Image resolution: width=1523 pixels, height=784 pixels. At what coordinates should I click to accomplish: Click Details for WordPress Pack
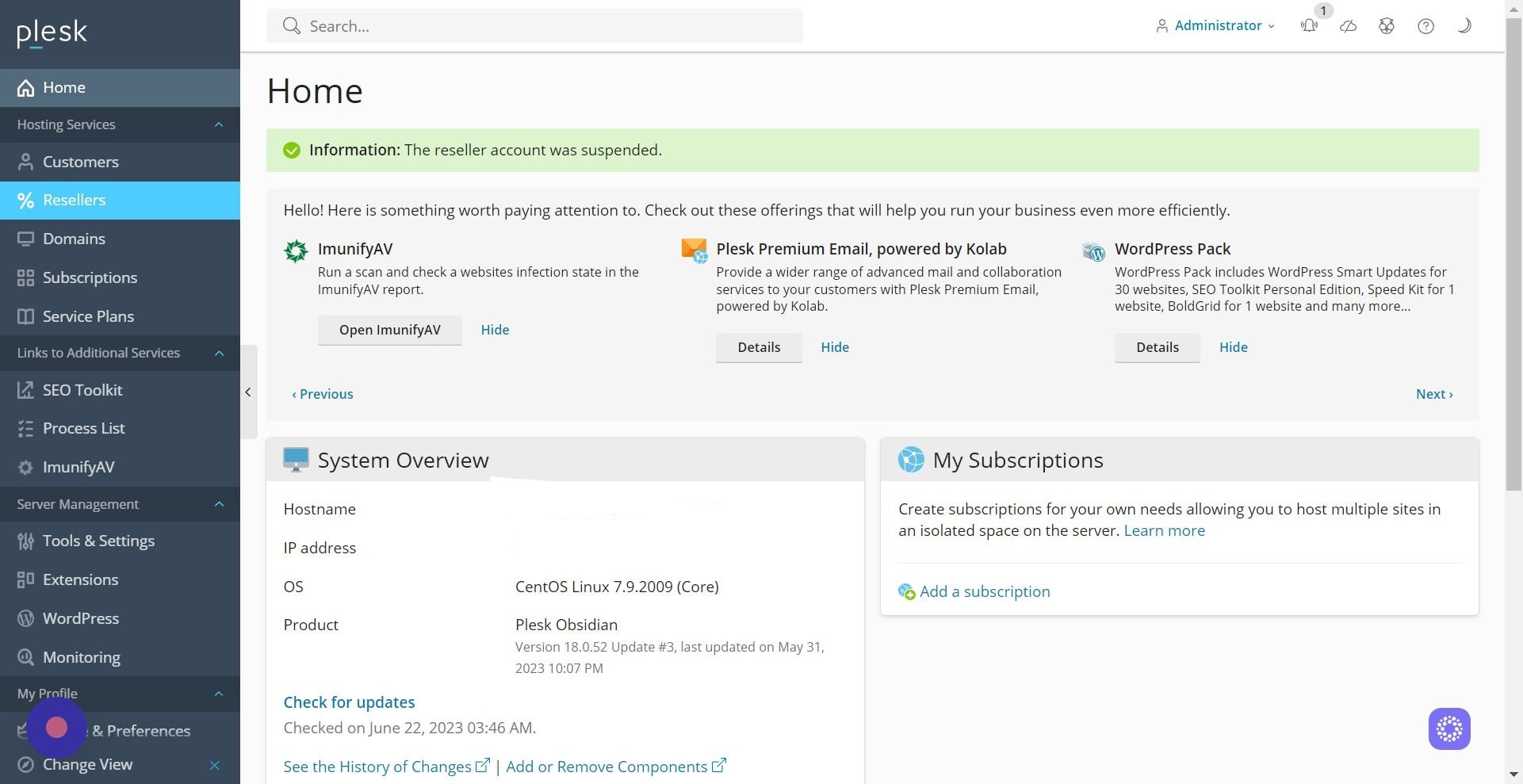pyautogui.click(x=1158, y=347)
